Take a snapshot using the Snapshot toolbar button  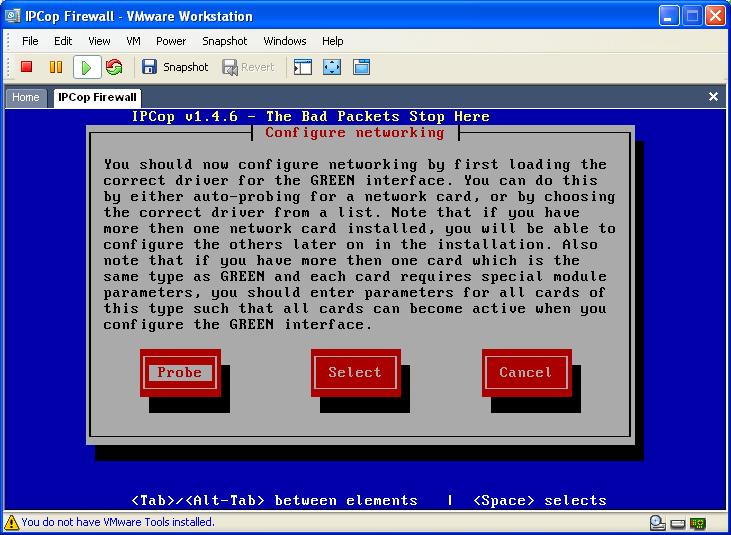[175, 67]
